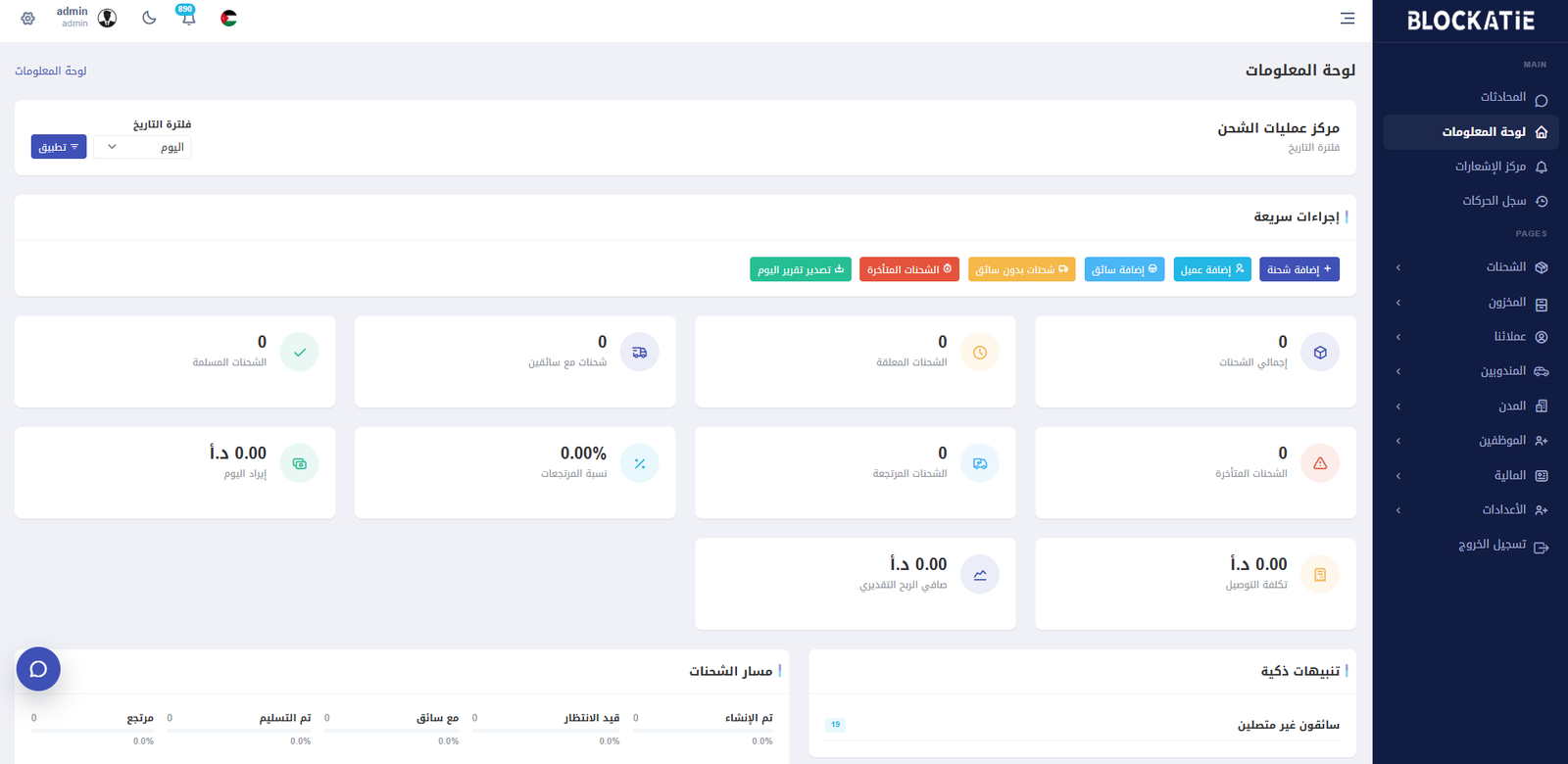This screenshot has width=1568, height=764.
Task: Open المحادثات in the sidebar
Action: [1470, 97]
